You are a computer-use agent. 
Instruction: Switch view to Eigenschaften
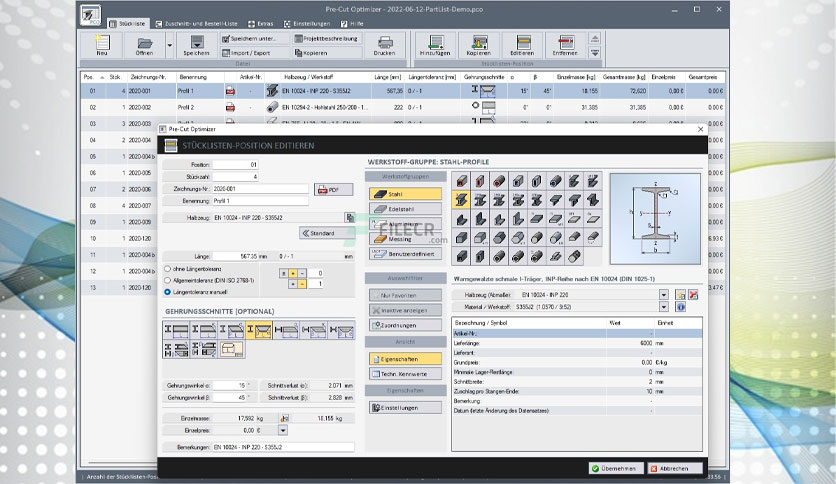pyautogui.click(x=405, y=359)
